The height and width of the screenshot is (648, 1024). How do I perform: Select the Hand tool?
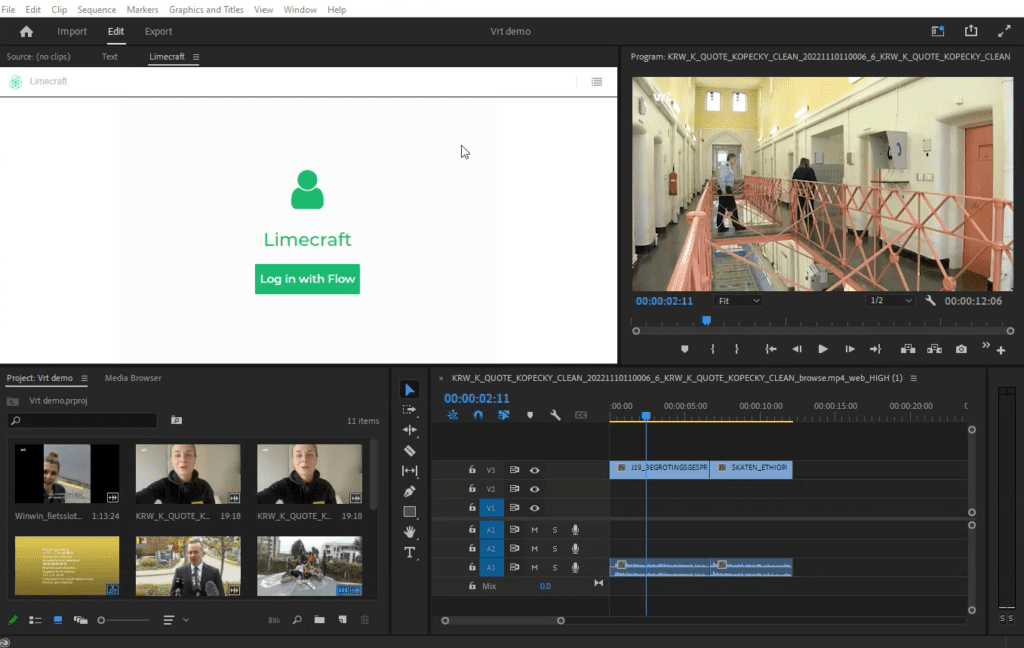coord(409,532)
